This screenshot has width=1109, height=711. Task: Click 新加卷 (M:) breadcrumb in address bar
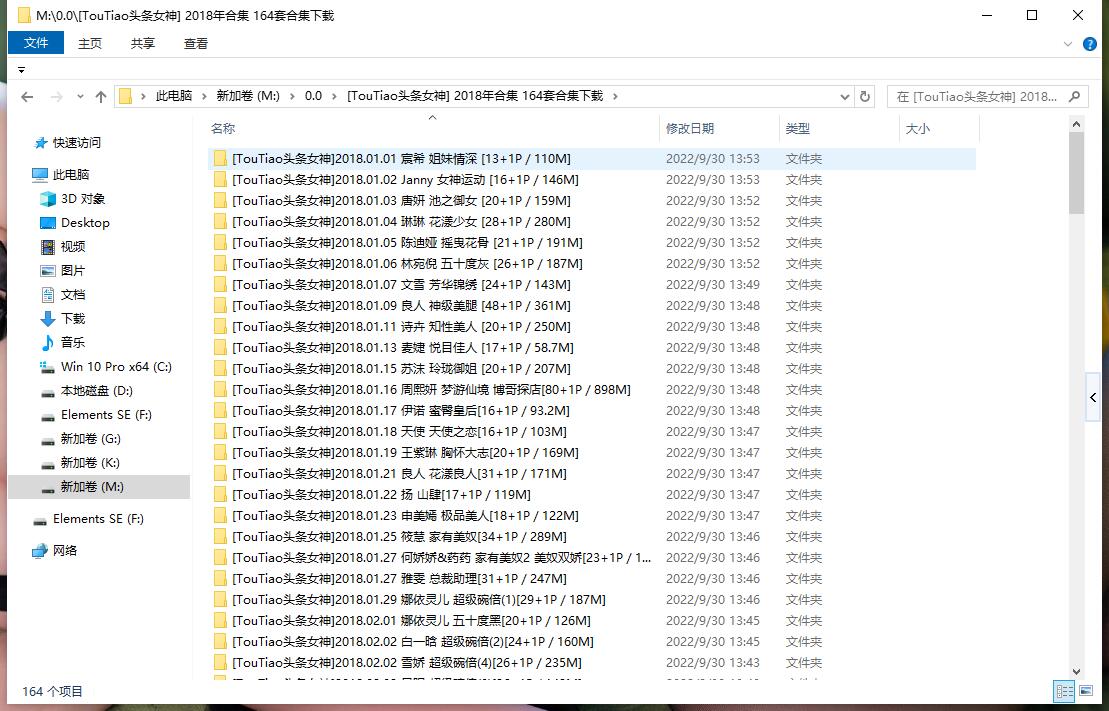[x=248, y=96]
